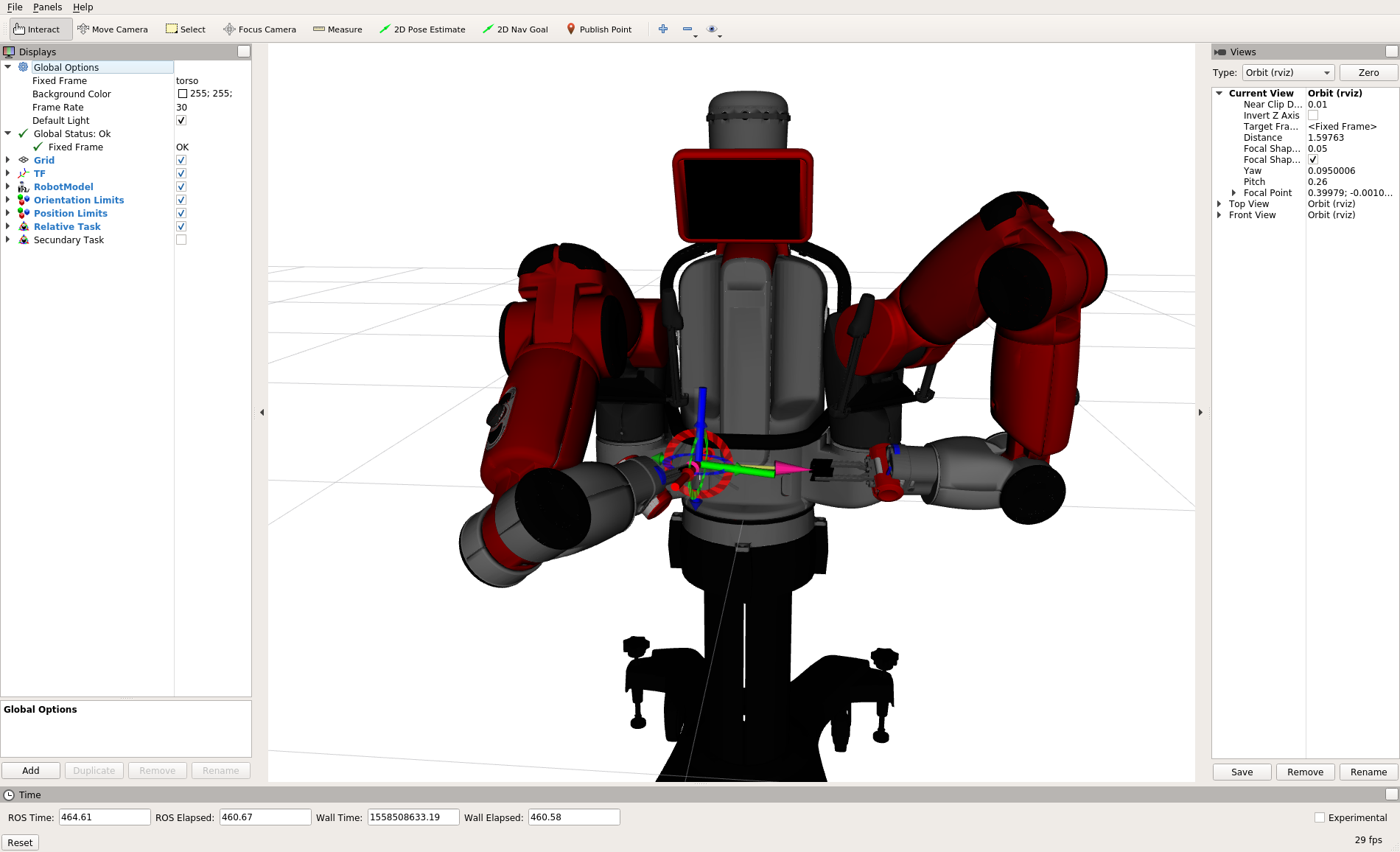Click the Rename view button

[1368, 772]
